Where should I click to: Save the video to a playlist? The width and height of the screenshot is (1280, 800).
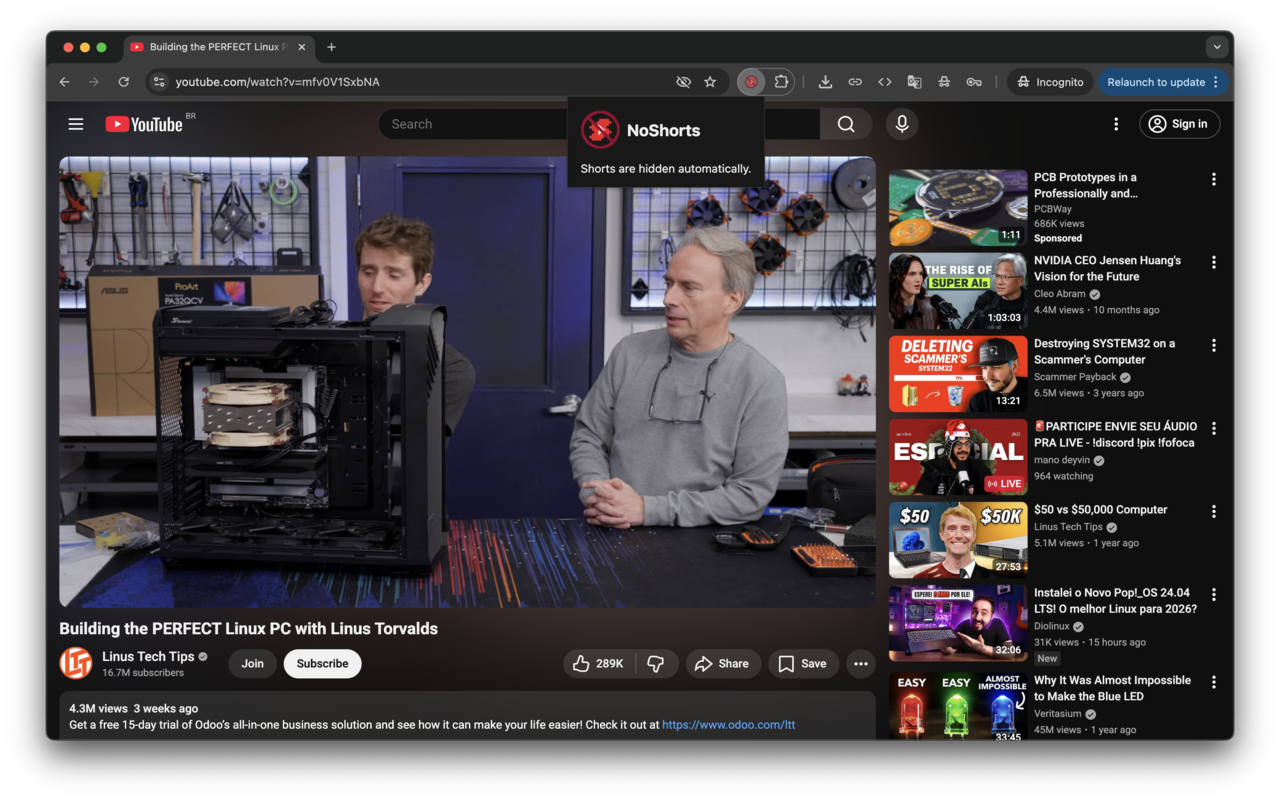pos(803,664)
